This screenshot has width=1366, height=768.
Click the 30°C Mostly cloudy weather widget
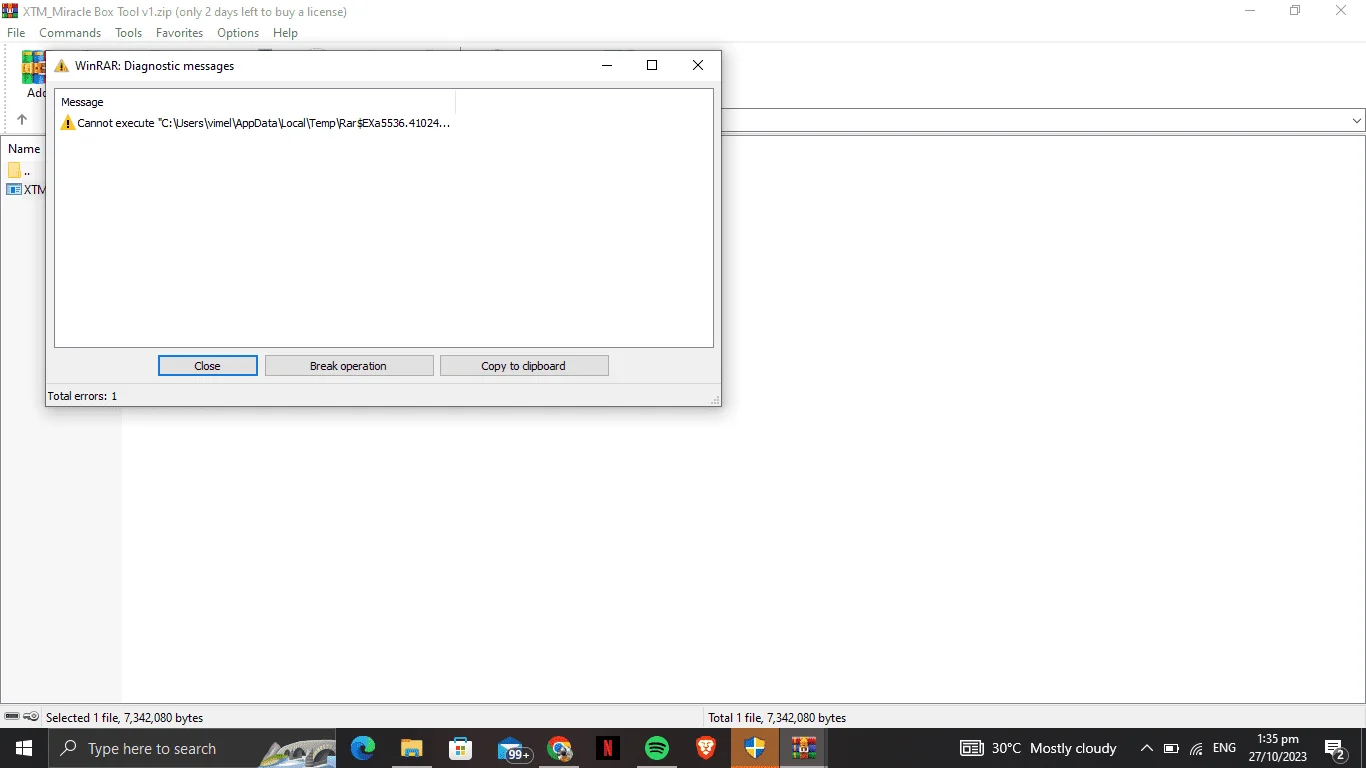click(x=1038, y=748)
